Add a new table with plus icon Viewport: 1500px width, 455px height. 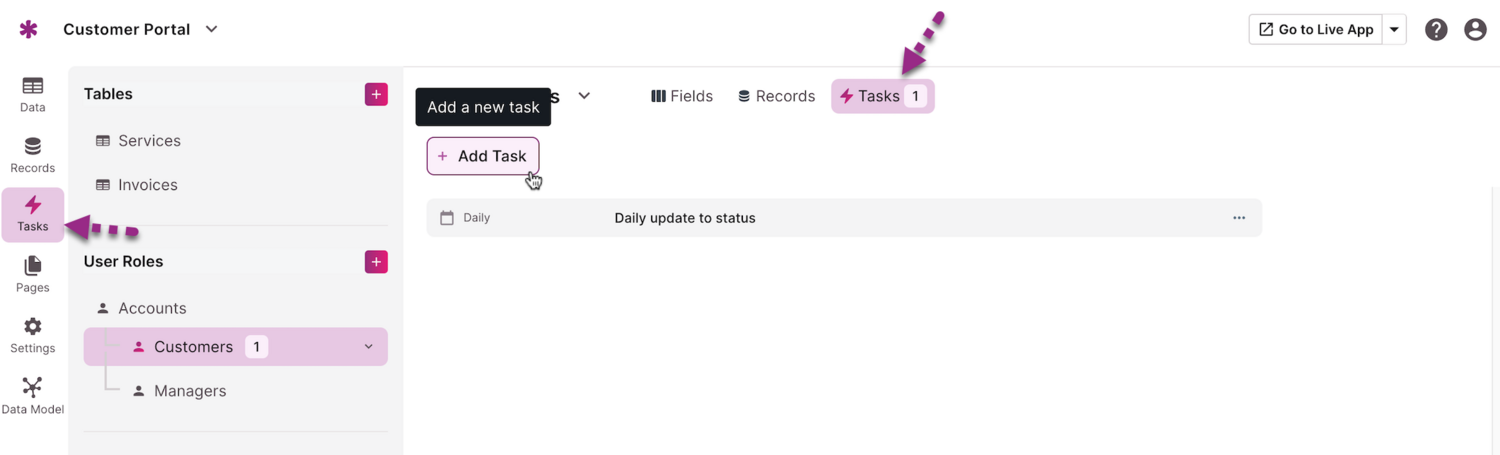376,95
